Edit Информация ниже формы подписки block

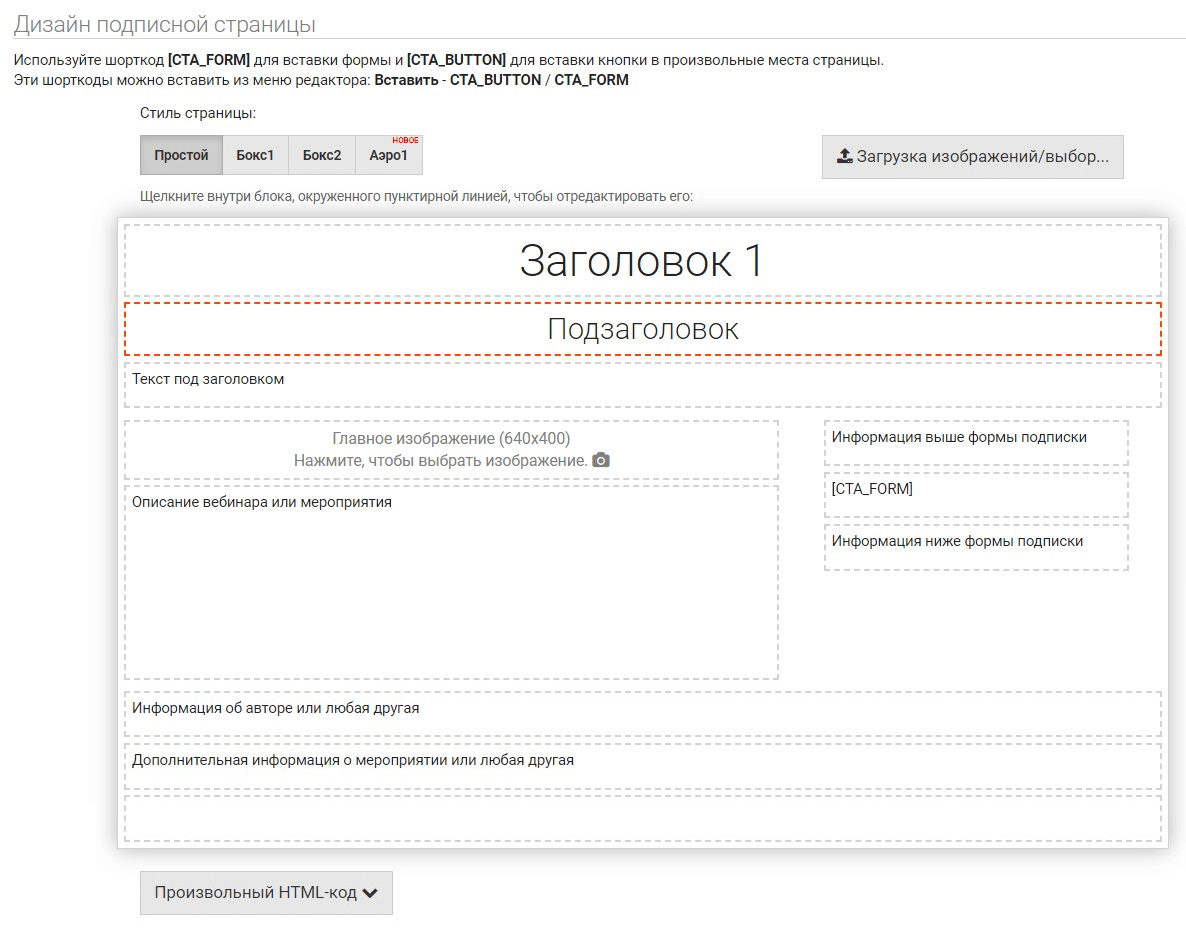975,547
